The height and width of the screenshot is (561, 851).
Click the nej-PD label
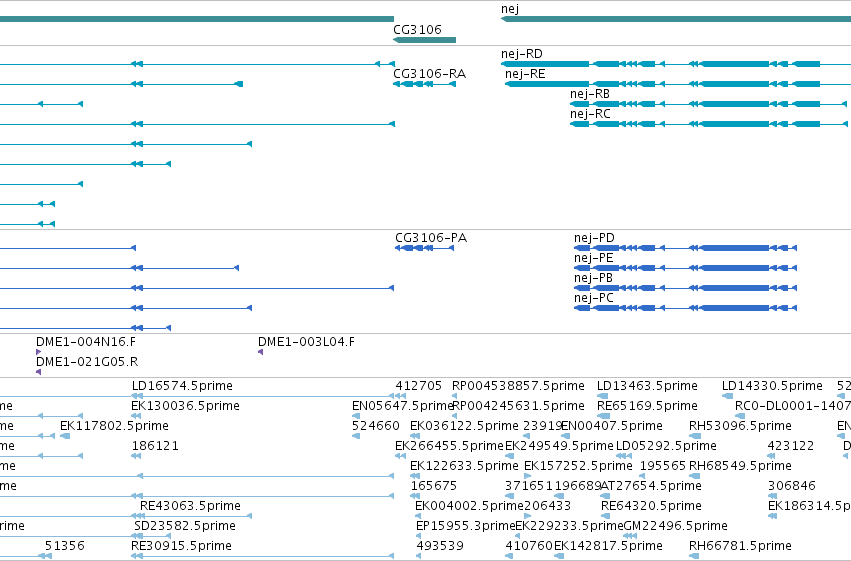pos(594,238)
